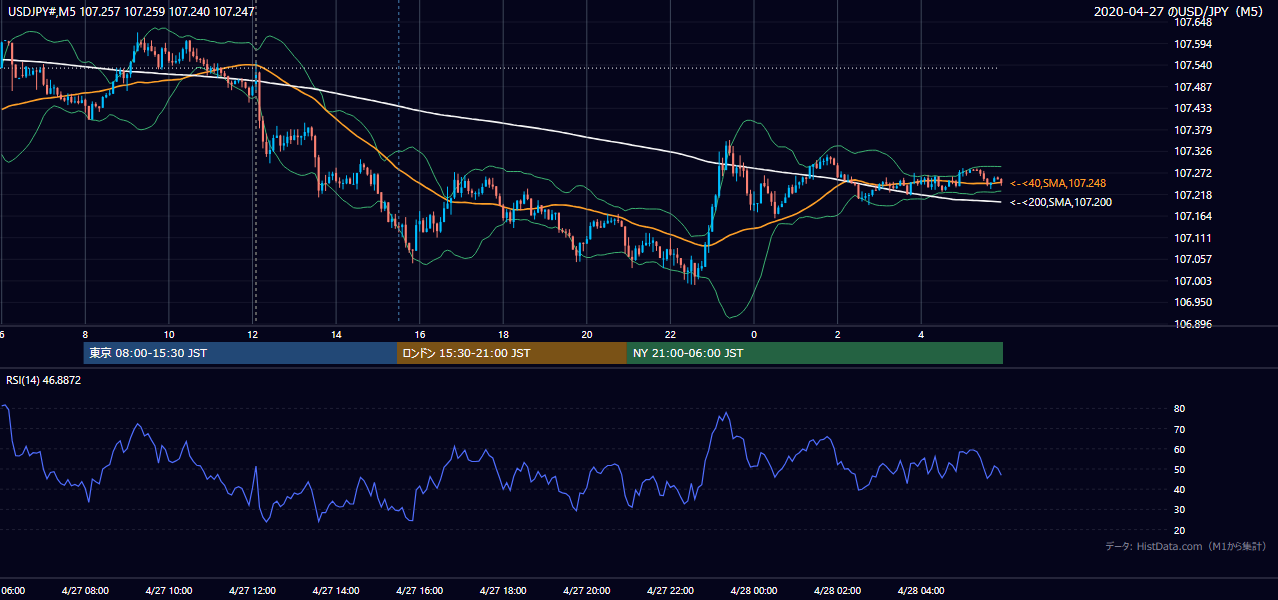Click the RSI 60 level label

tap(1179, 449)
